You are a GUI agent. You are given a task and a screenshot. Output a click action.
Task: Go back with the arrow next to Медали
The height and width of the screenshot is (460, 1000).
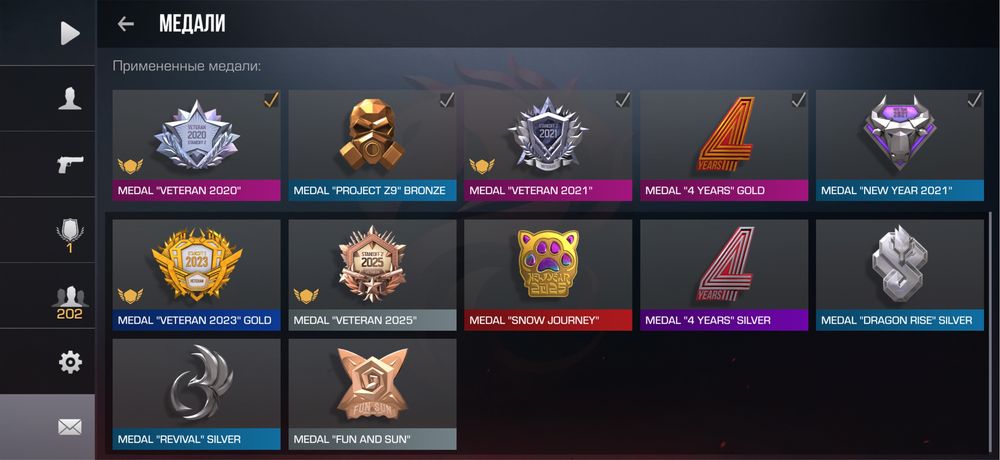126,24
